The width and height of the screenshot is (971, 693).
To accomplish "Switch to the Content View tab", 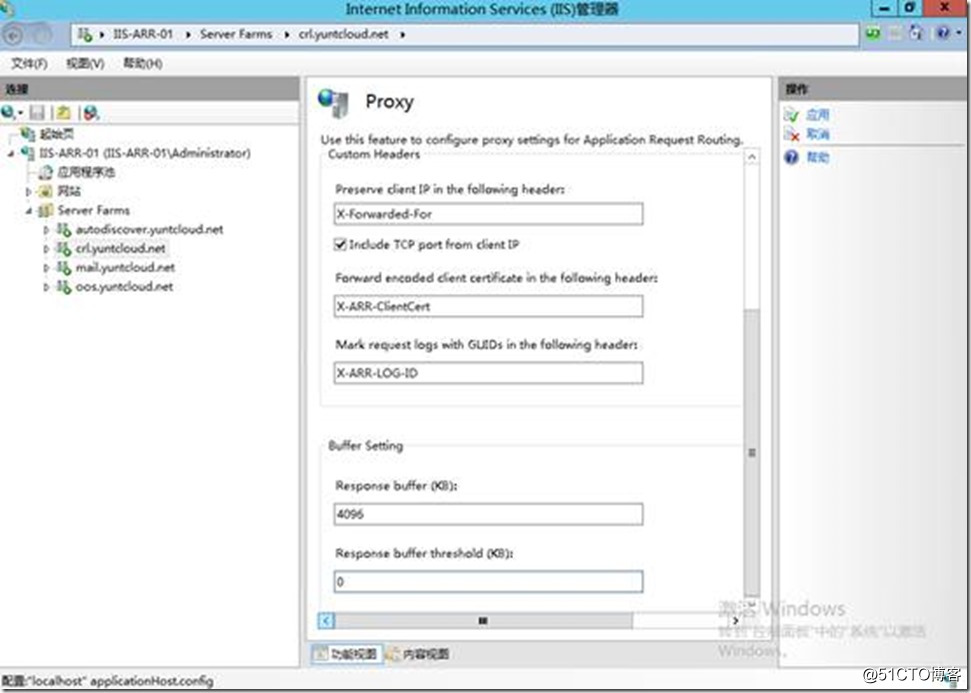I will [418, 654].
